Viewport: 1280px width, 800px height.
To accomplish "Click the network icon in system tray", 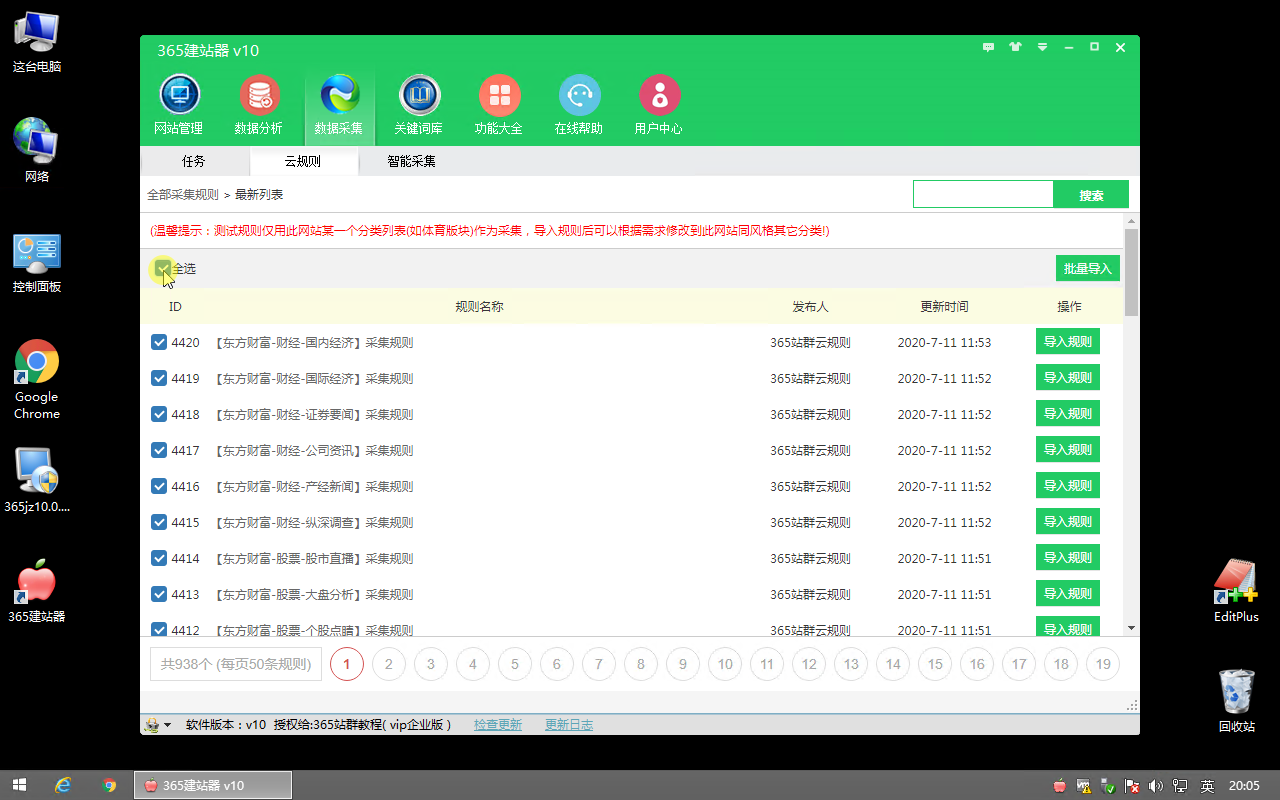I will pos(1181,786).
